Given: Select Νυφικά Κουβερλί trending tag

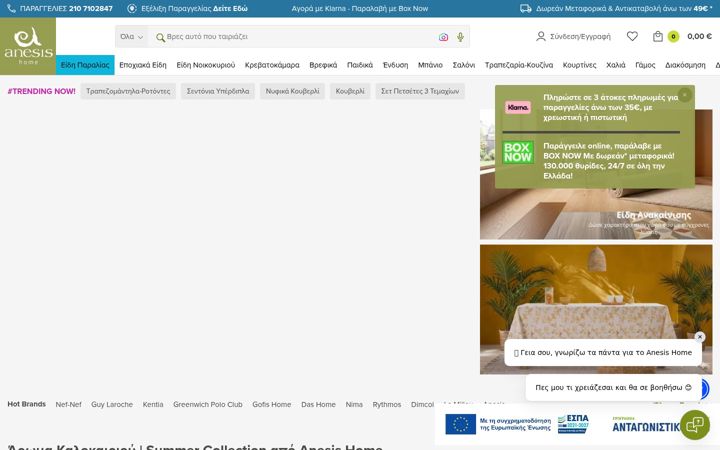Looking at the screenshot, I should (292, 91).
